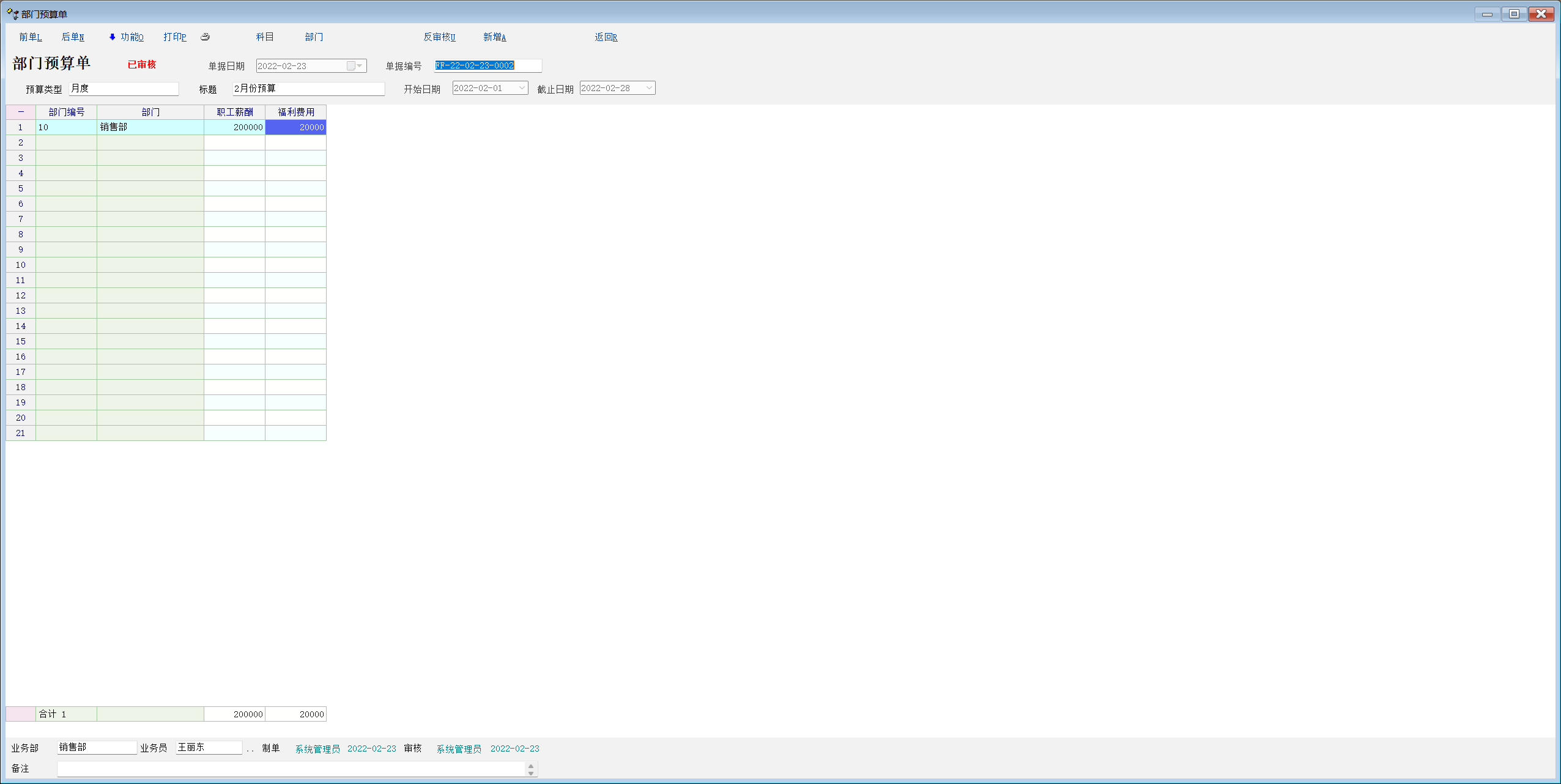Click 返回 to go back
The image size is (1561, 784).
point(606,37)
